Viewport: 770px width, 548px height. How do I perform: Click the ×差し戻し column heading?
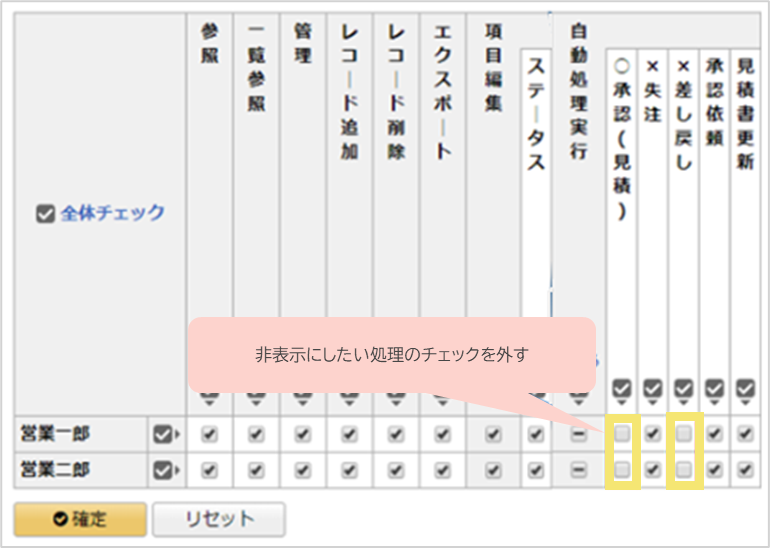coord(683,115)
